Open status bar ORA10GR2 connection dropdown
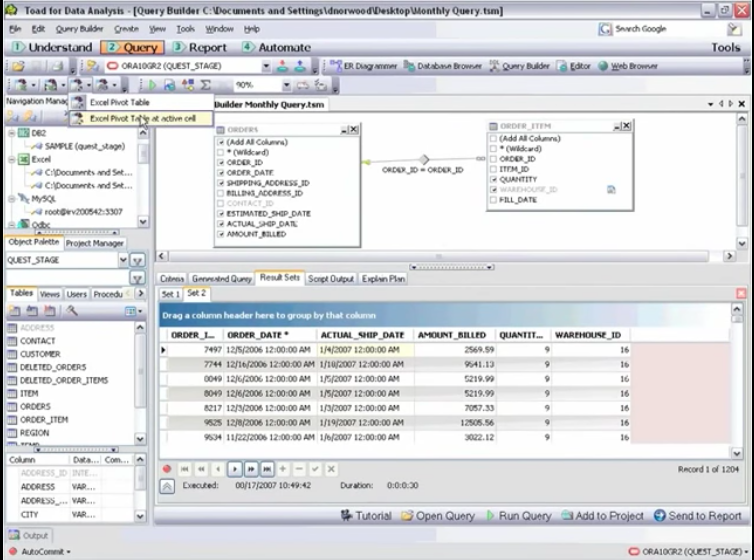 (746, 551)
